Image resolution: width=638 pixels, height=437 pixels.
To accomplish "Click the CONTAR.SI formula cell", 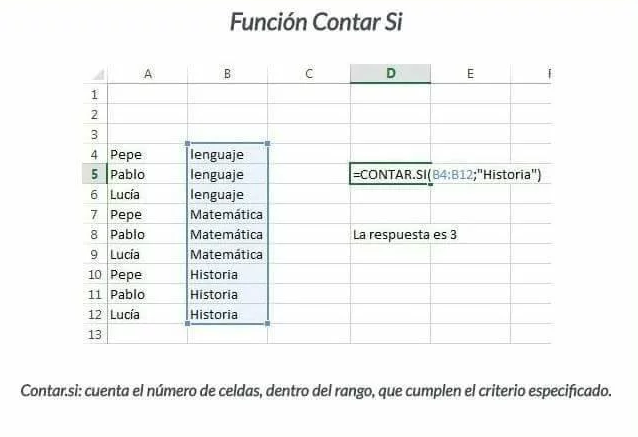I will coord(390,174).
